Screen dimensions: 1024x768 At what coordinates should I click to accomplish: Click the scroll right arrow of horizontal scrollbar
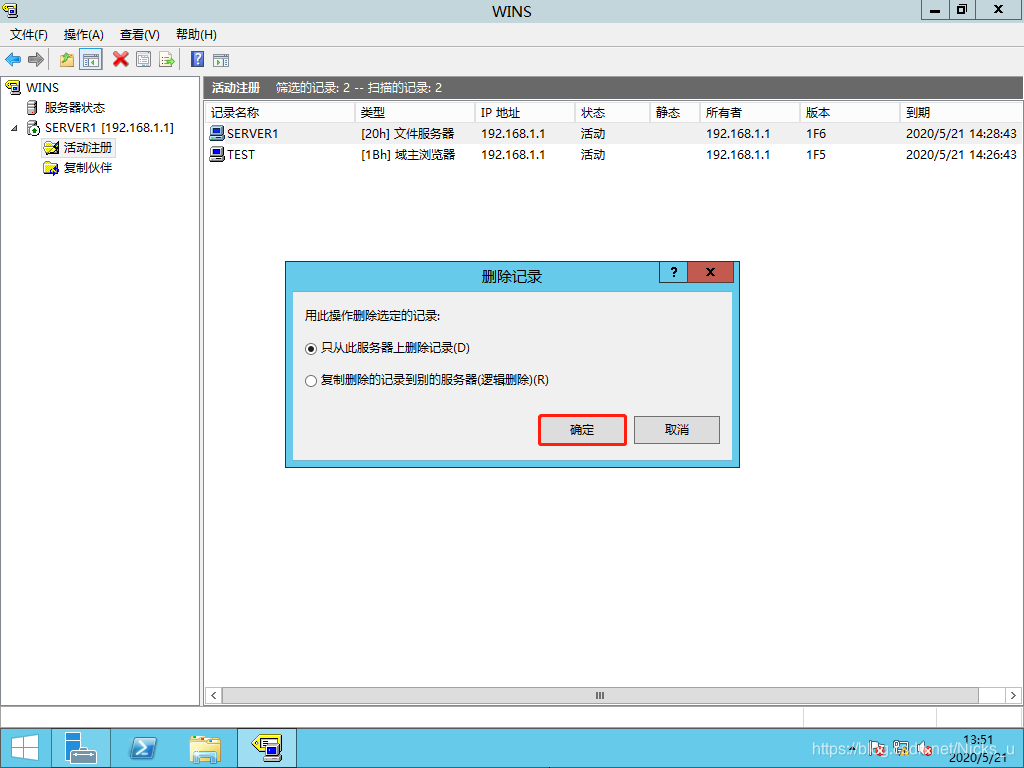(x=1014, y=696)
